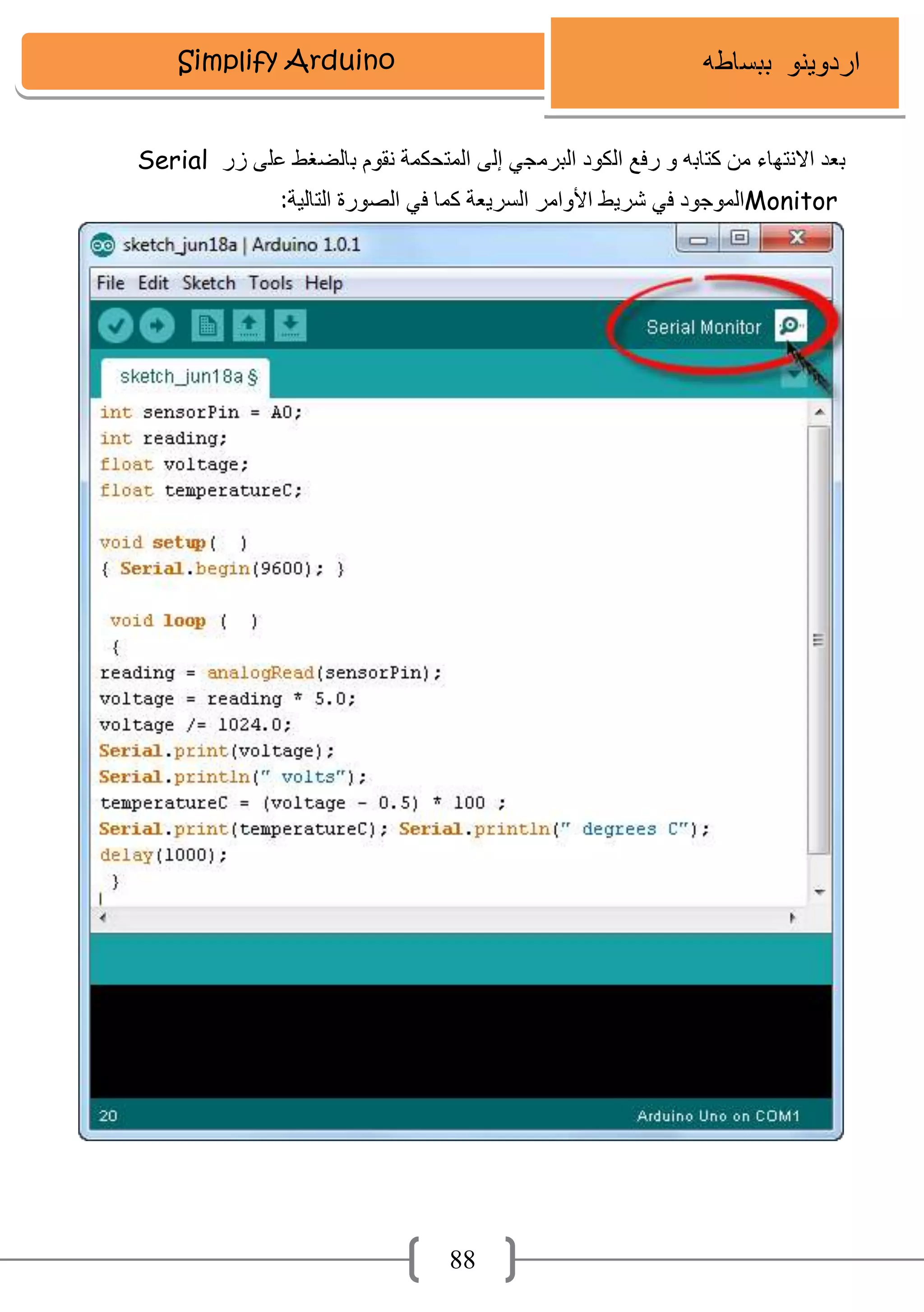
Task: Open the Sketch menu
Action: (208, 283)
